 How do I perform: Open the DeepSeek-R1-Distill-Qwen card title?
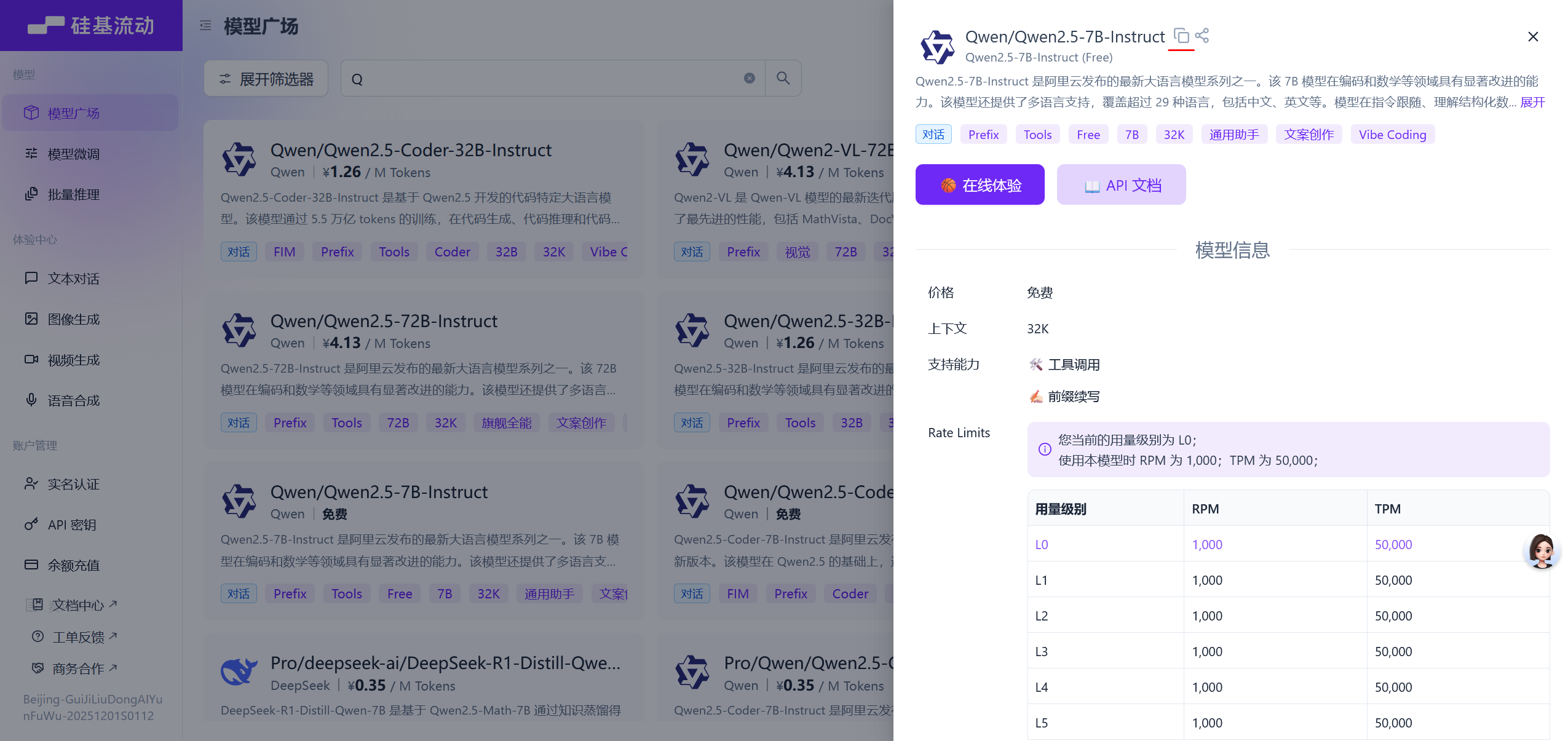[445, 663]
